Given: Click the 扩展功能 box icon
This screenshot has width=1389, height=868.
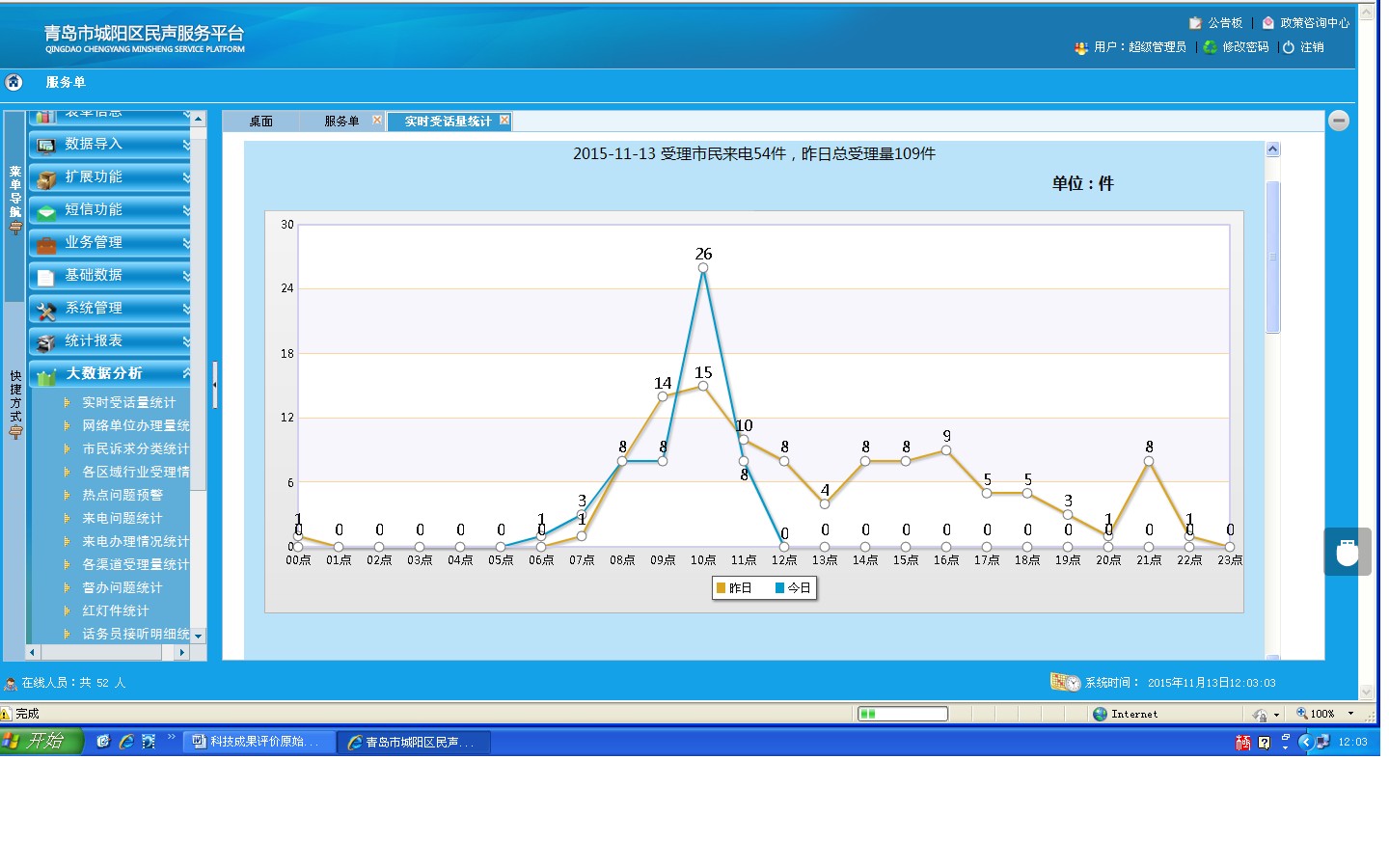Looking at the screenshot, I should coord(45,178).
